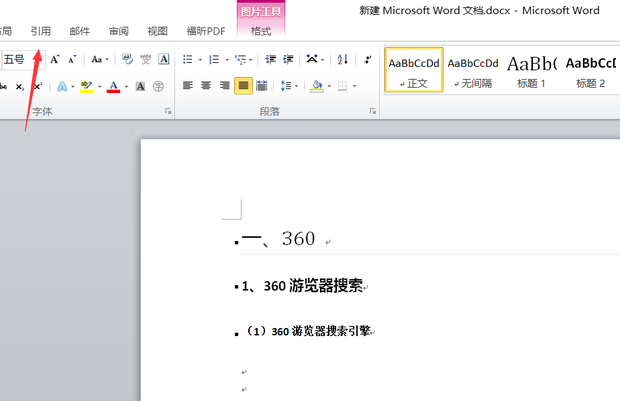
Task: Toggle justify alignment button
Action: tap(243, 86)
